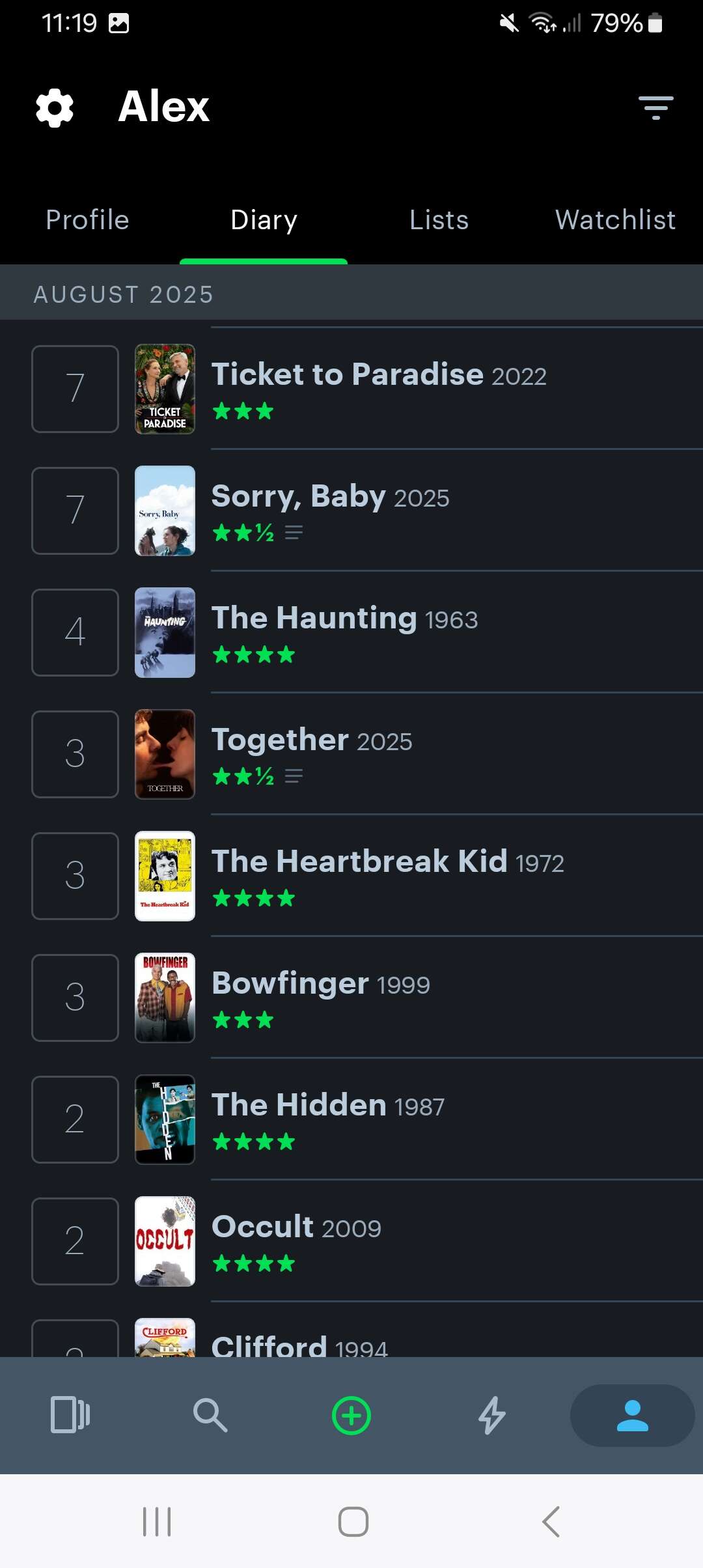The height and width of the screenshot is (1568, 703).
Task: Tap the green add-entry plus icon
Action: 351,1416
